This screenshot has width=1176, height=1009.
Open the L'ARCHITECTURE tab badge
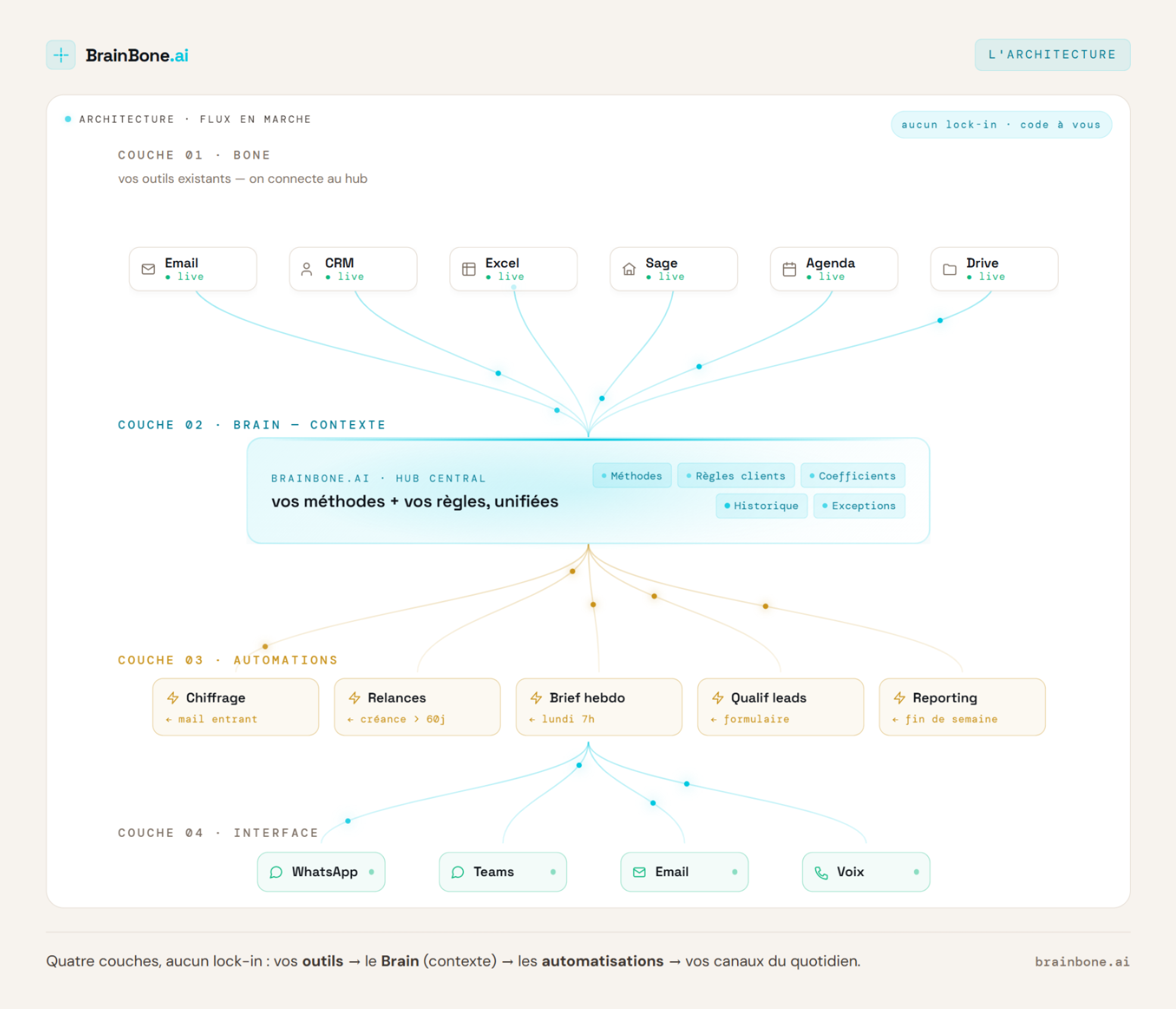coord(1052,55)
